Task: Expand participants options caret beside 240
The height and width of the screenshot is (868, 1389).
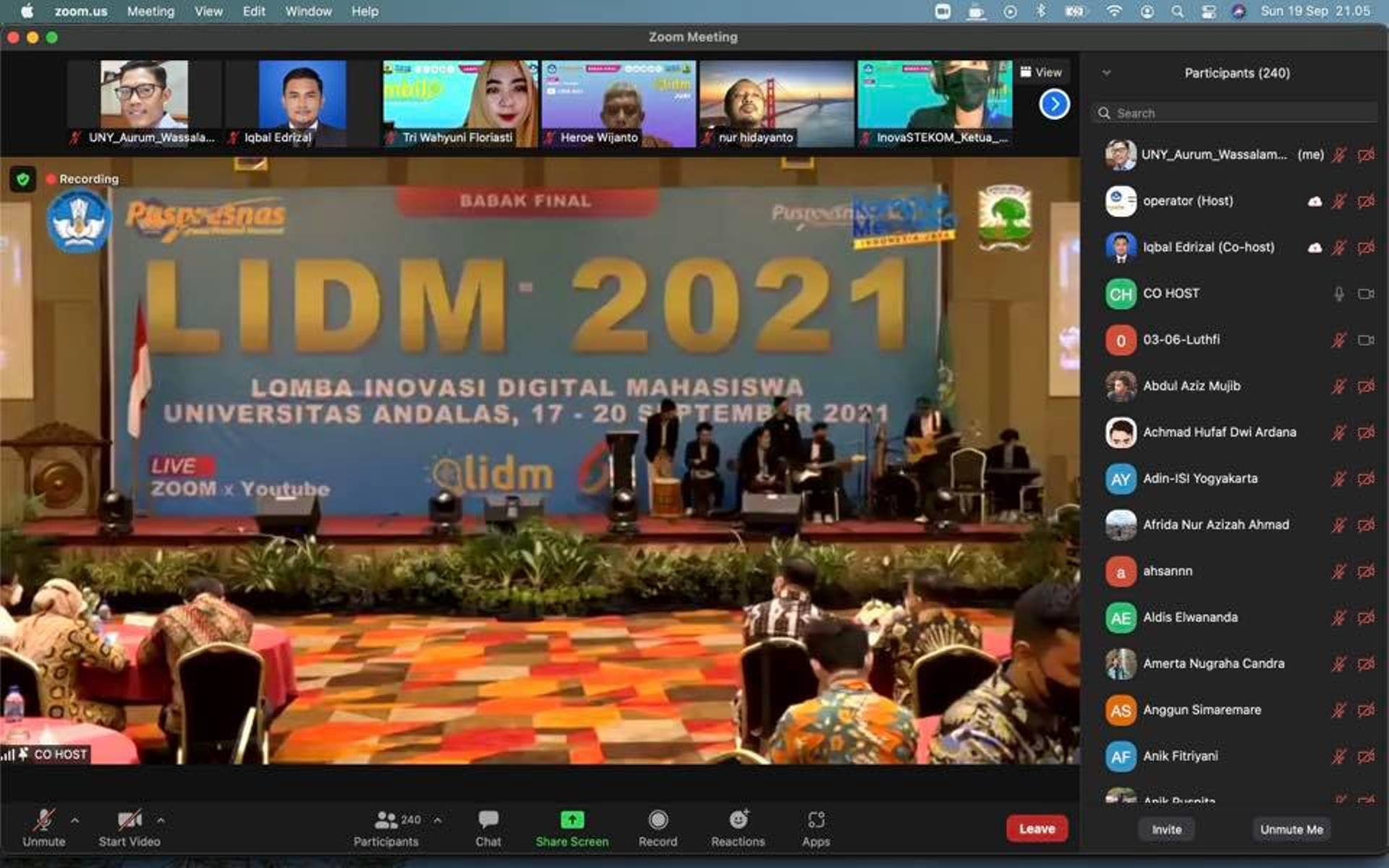Action: pos(438,820)
